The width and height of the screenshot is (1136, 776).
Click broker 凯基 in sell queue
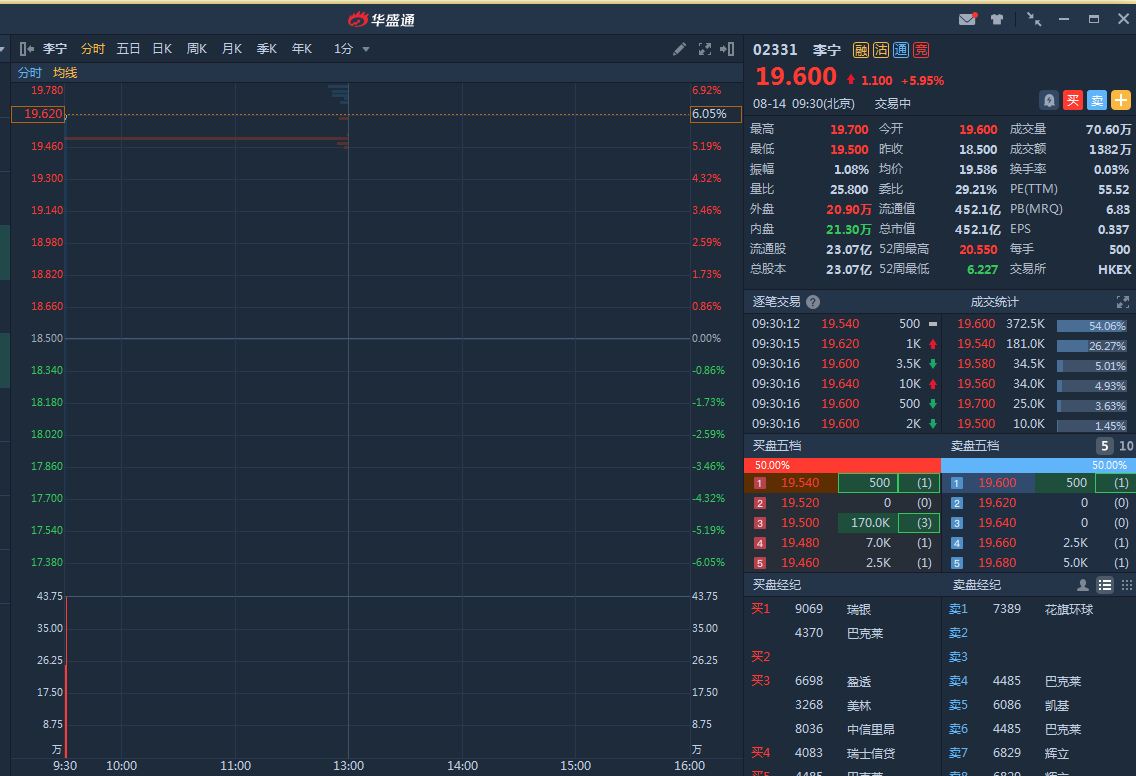[x=1056, y=705]
